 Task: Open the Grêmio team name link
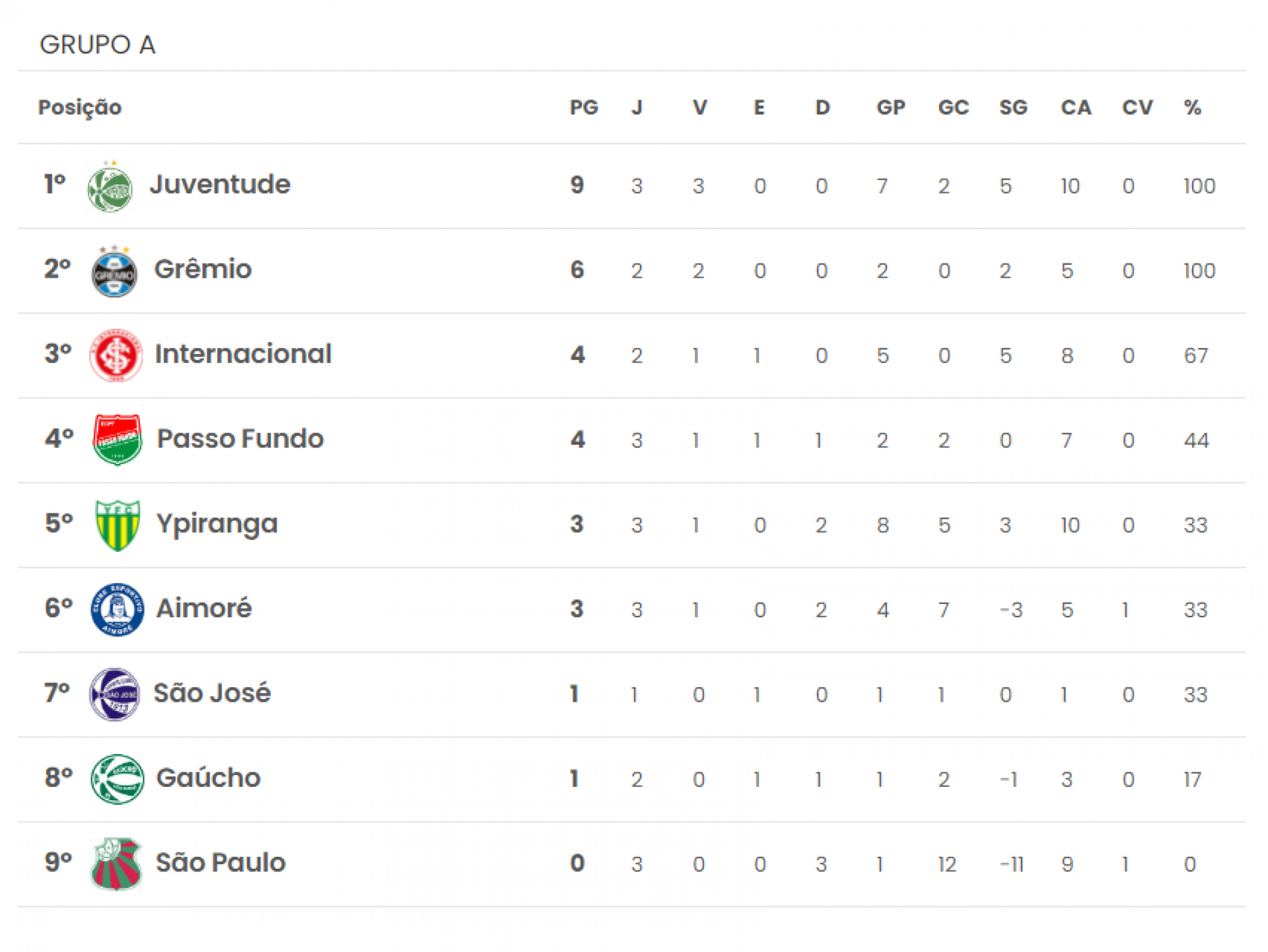pyautogui.click(x=203, y=269)
